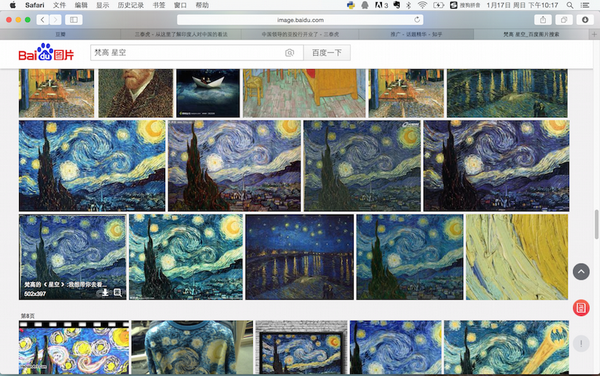The width and height of the screenshot is (600, 376).
Task: Open the Safari downloads button
Action: 585,20
